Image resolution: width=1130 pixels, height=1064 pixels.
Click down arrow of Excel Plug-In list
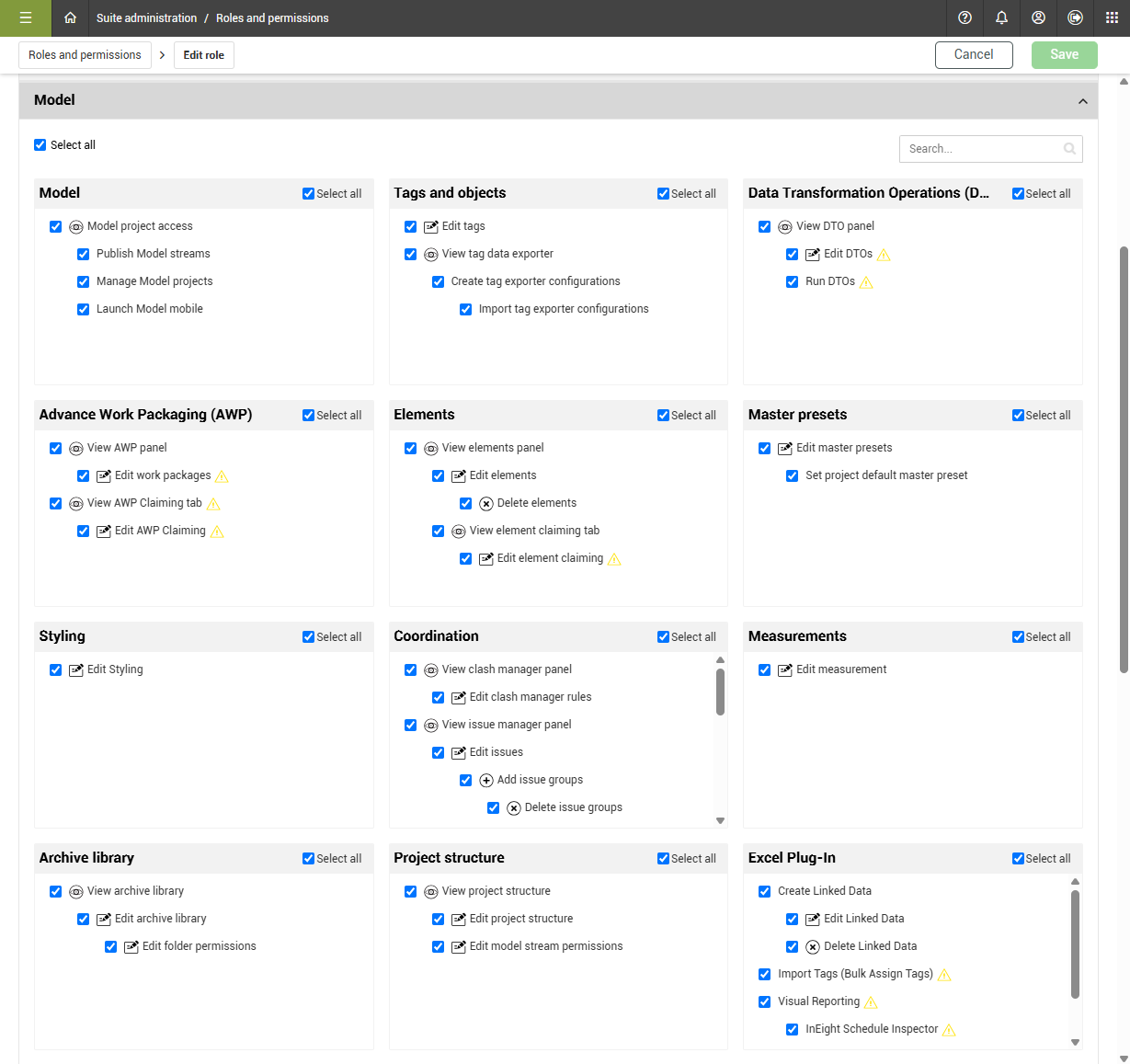1075,1042
